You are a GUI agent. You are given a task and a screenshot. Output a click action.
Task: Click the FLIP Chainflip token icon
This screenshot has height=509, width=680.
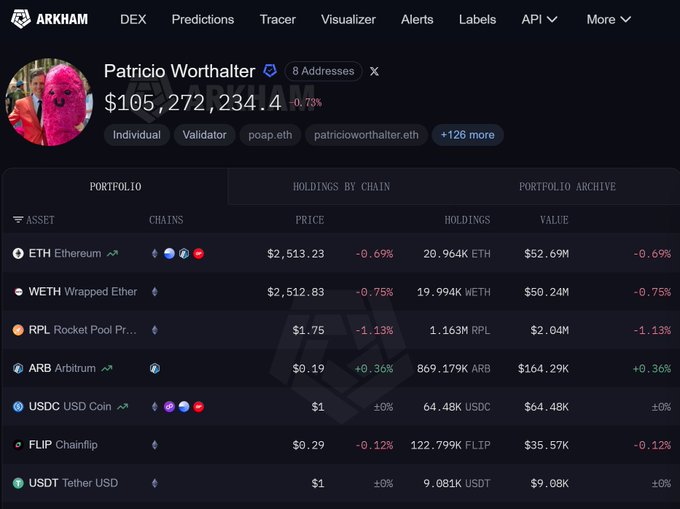pyautogui.click(x=18, y=445)
